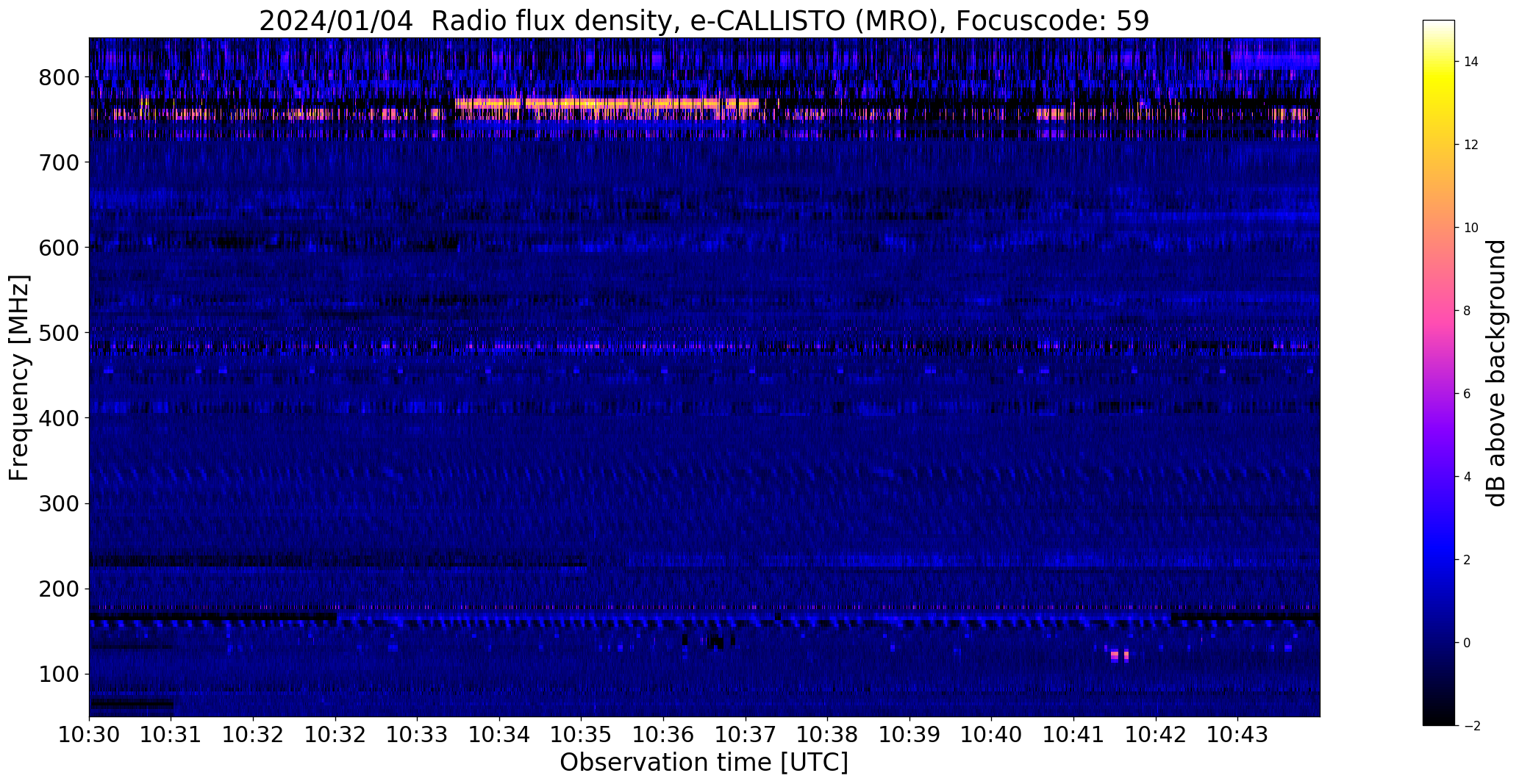This screenshot has width=1519, height=784.
Task: Click the colorbar tick value 8
Action: pyautogui.click(x=1468, y=311)
